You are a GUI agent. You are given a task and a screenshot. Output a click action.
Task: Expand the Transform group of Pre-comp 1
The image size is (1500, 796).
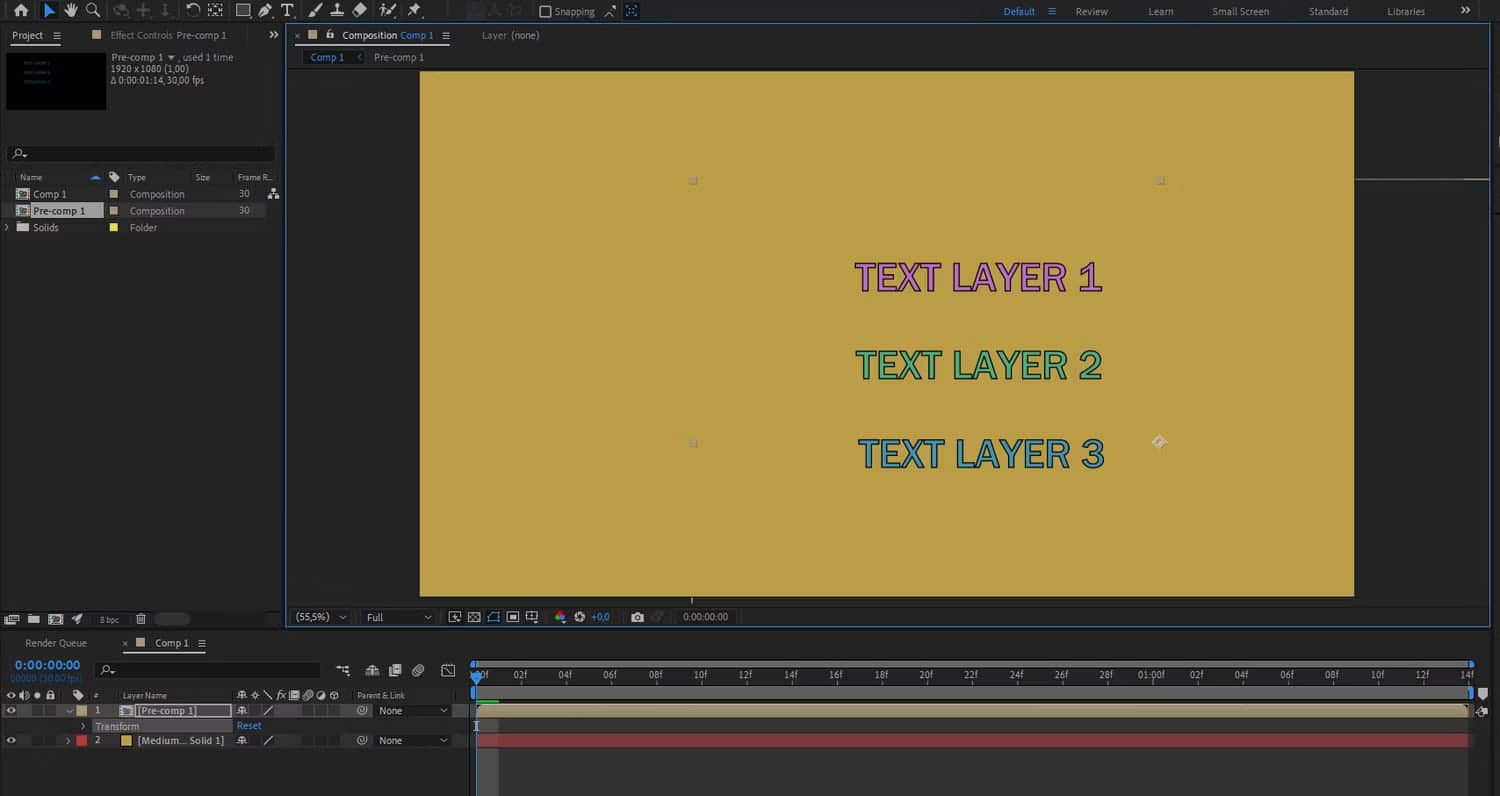pos(84,726)
